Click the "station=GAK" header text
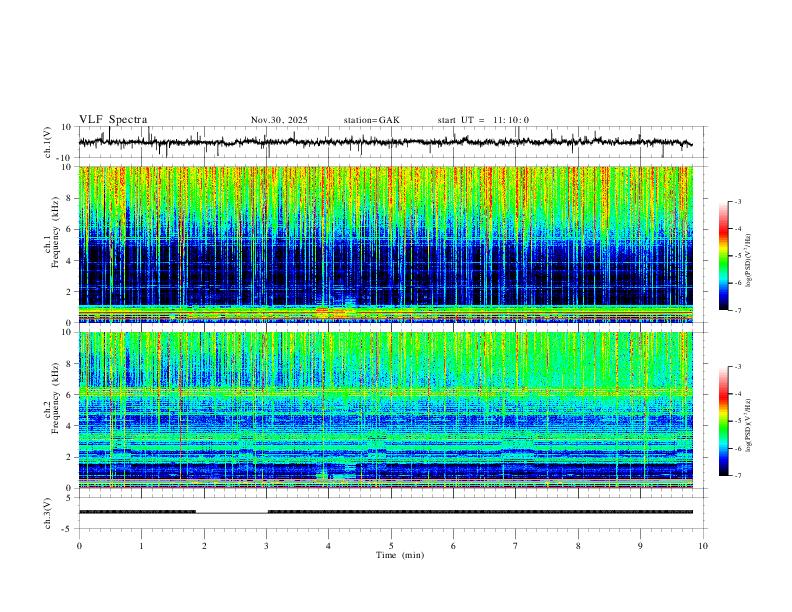This screenshot has width=792, height=612. pyautogui.click(x=372, y=120)
